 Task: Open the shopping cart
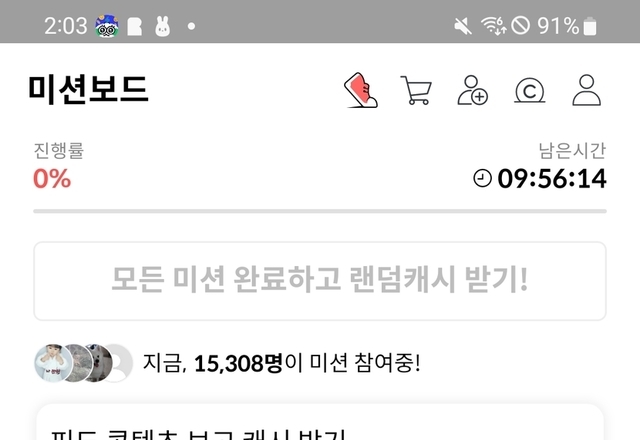pyautogui.click(x=416, y=90)
